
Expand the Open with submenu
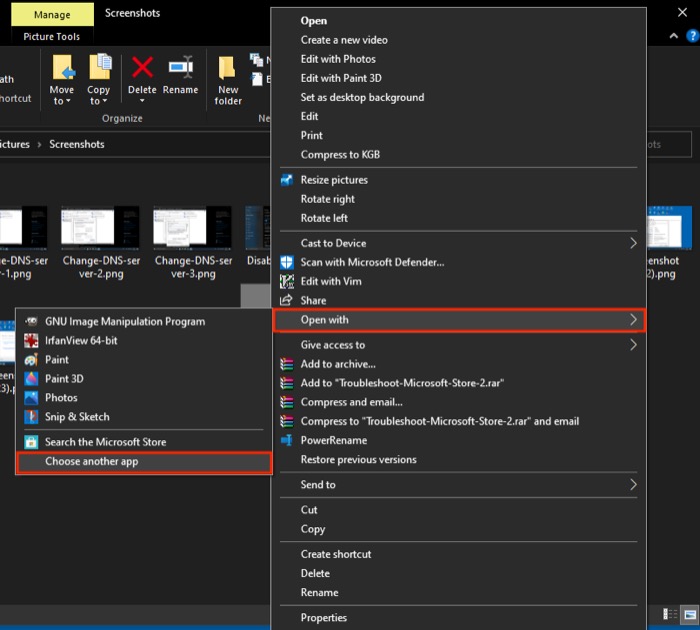pos(633,320)
